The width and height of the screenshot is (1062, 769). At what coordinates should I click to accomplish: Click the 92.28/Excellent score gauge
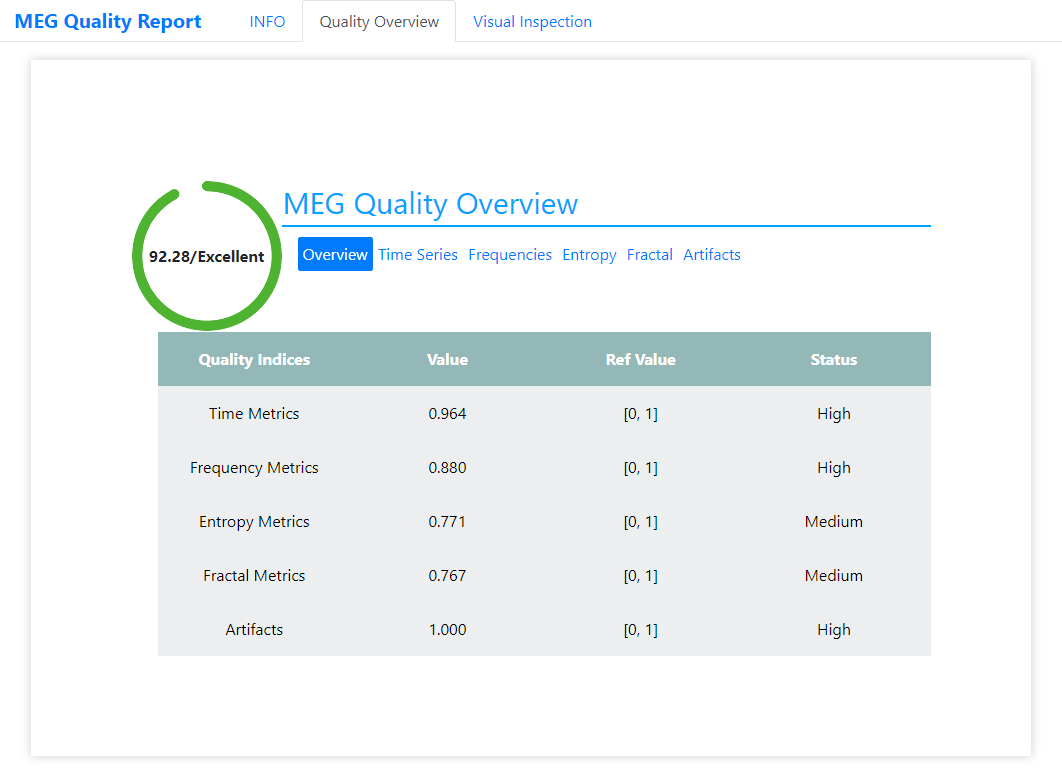pos(207,256)
